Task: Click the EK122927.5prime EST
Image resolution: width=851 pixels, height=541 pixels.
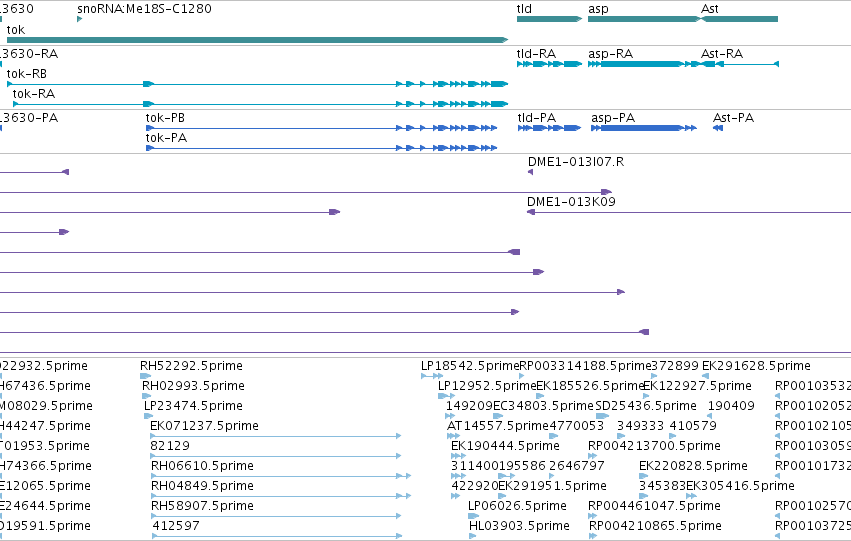Action: (645, 396)
